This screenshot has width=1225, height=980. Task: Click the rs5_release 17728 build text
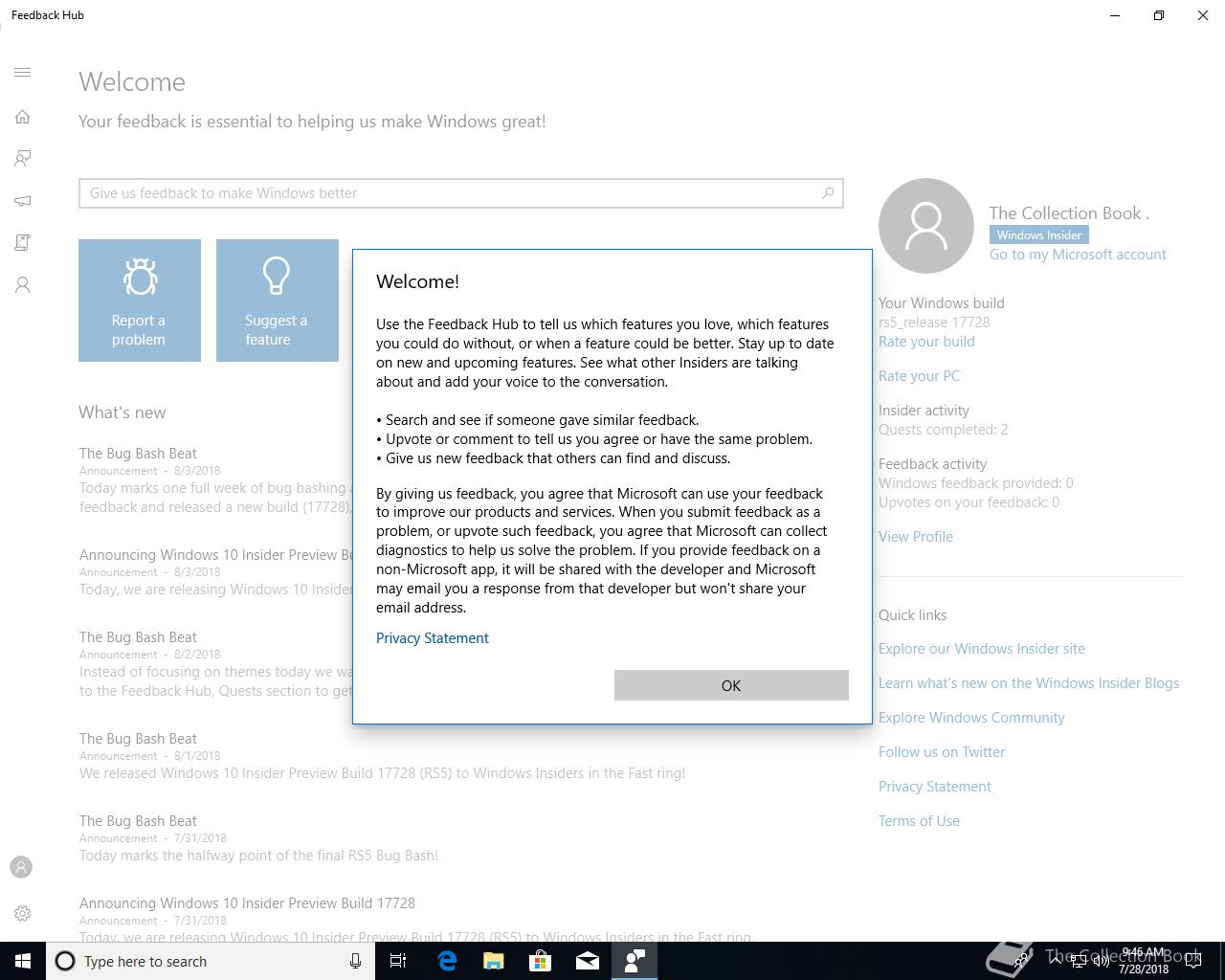click(934, 323)
